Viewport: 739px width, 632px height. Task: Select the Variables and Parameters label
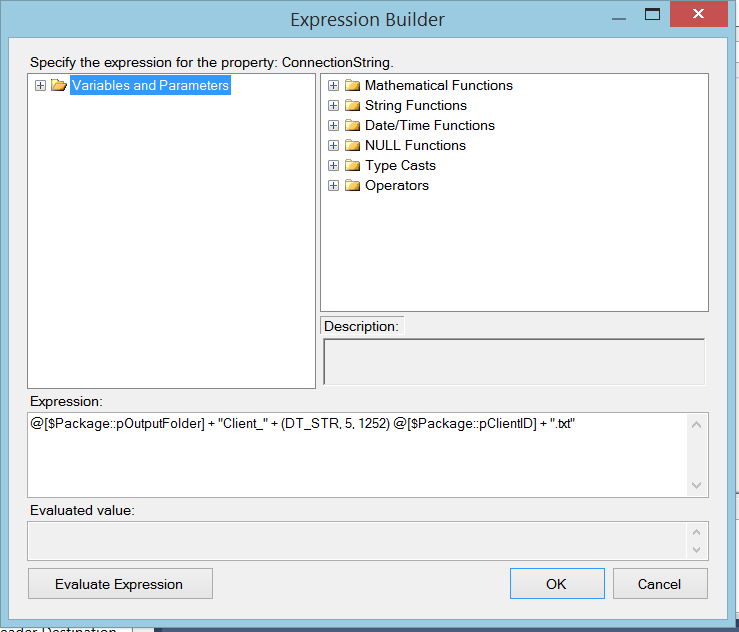coord(150,85)
